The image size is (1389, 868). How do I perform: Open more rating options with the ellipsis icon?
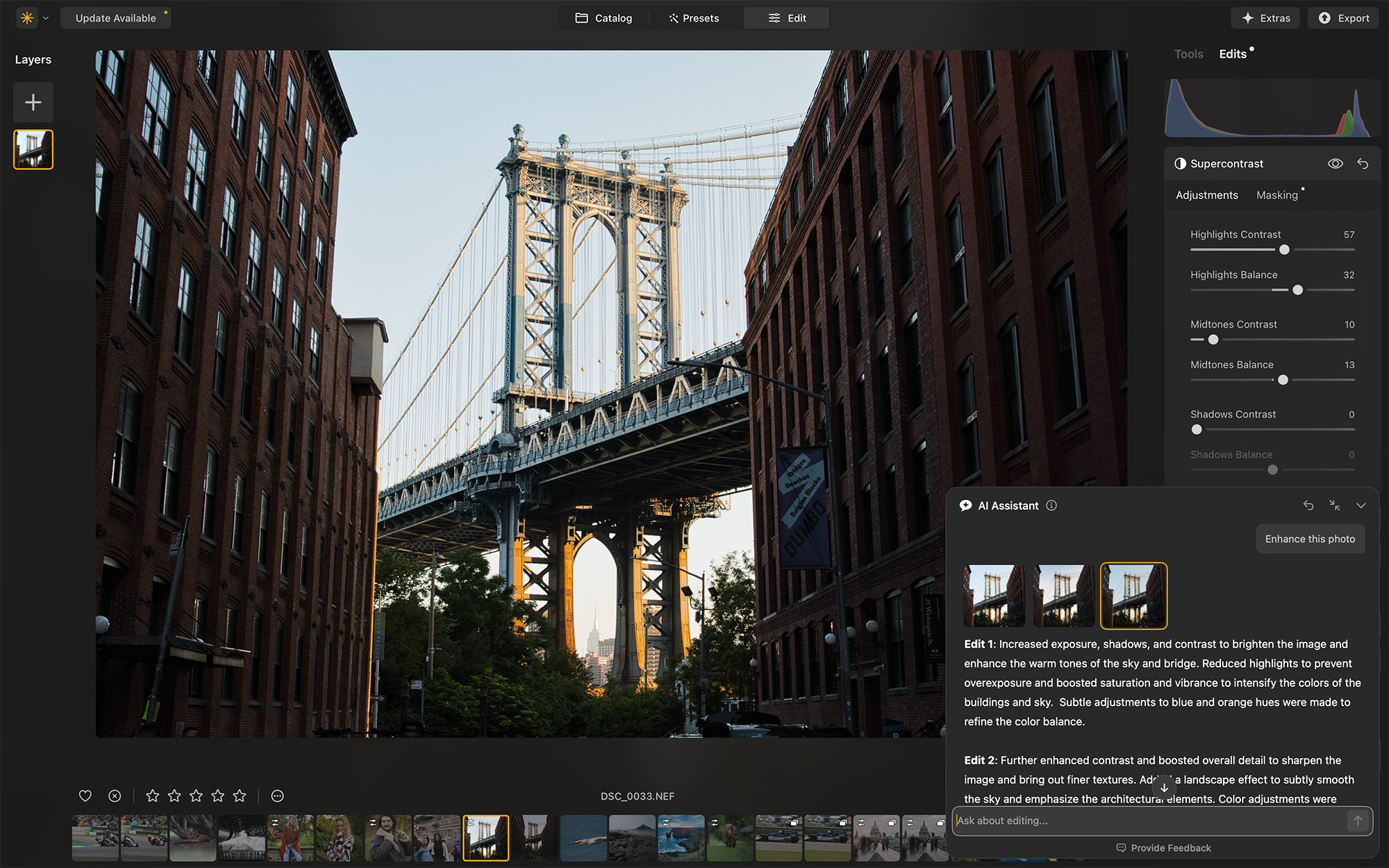(277, 796)
